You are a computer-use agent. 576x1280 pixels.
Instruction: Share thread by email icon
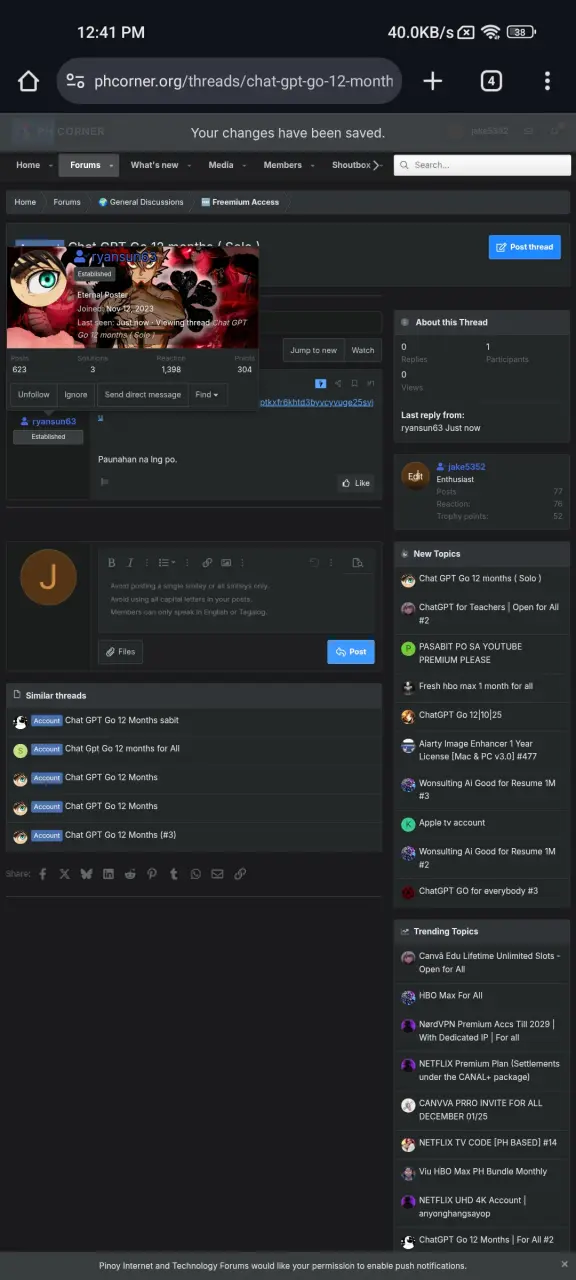(218, 874)
